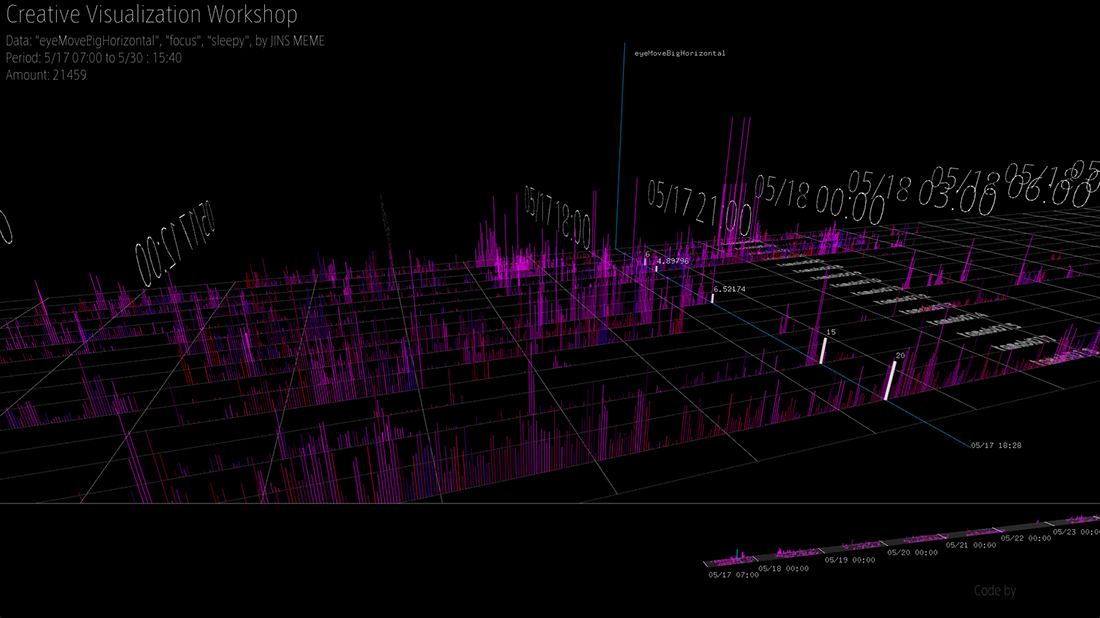Click the 05/17 12:00 time axis label
This screenshot has width=1100, height=618.
pyautogui.click(x=173, y=243)
